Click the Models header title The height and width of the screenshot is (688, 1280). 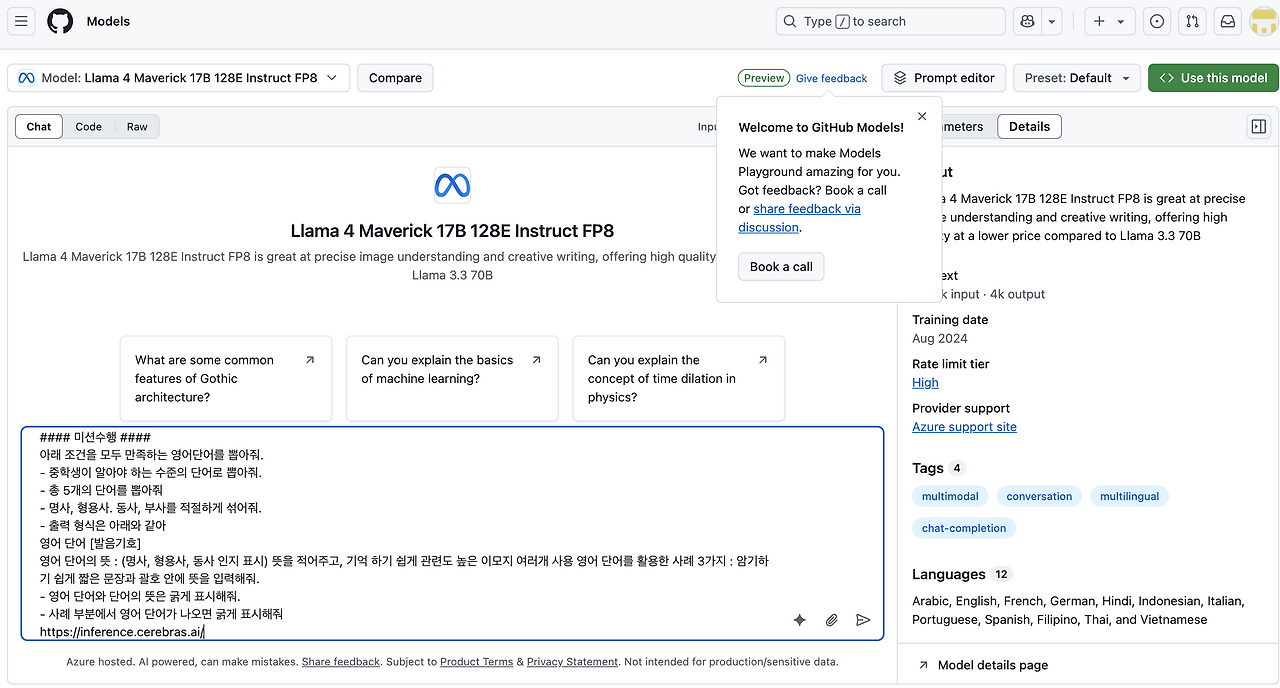tap(108, 21)
